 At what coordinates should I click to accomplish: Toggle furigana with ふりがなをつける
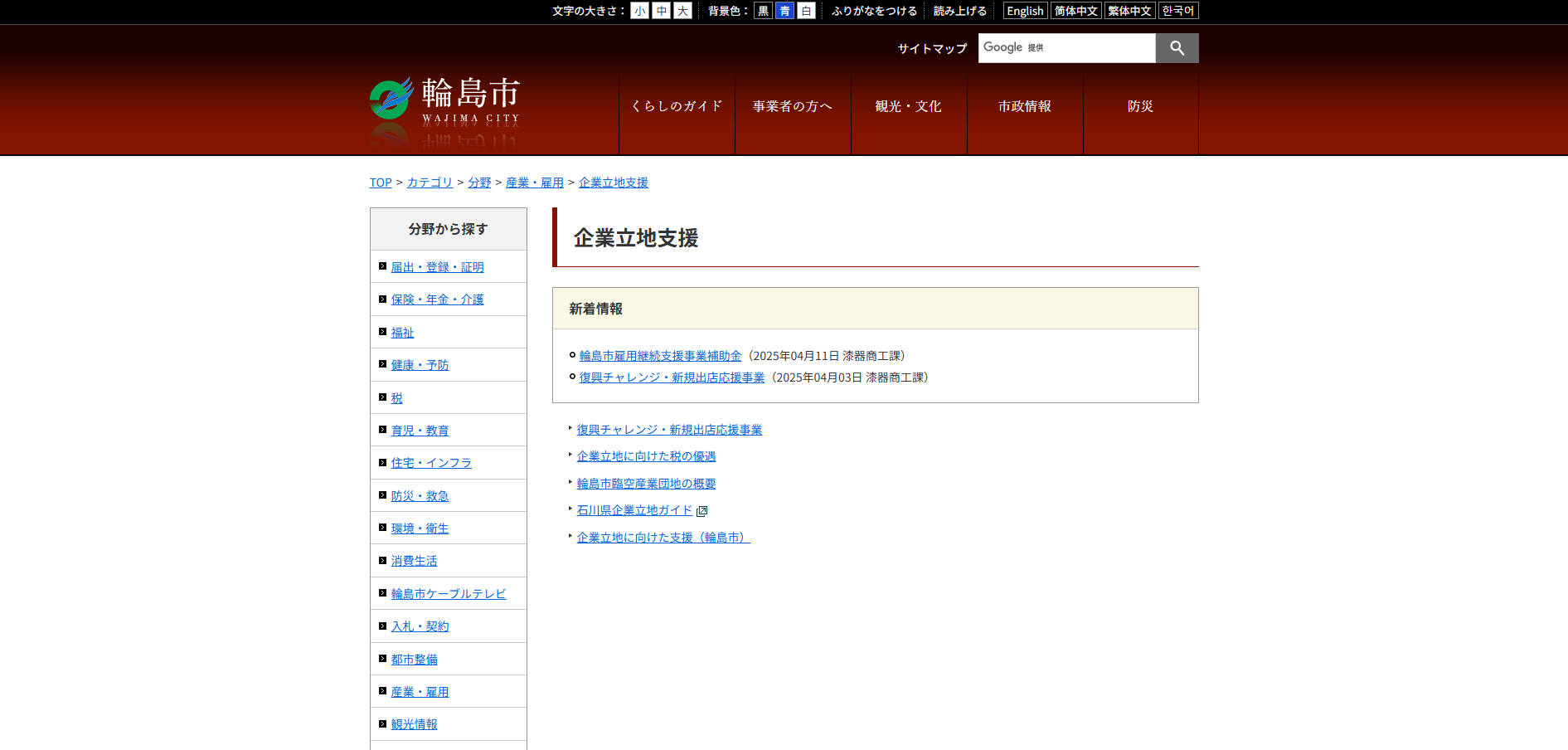pos(874,11)
